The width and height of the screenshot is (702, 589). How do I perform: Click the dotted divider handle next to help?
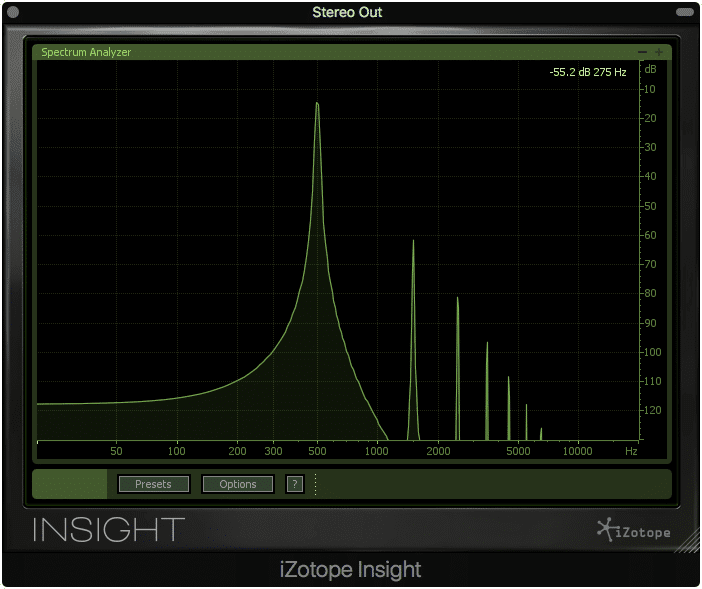click(316, 484)
